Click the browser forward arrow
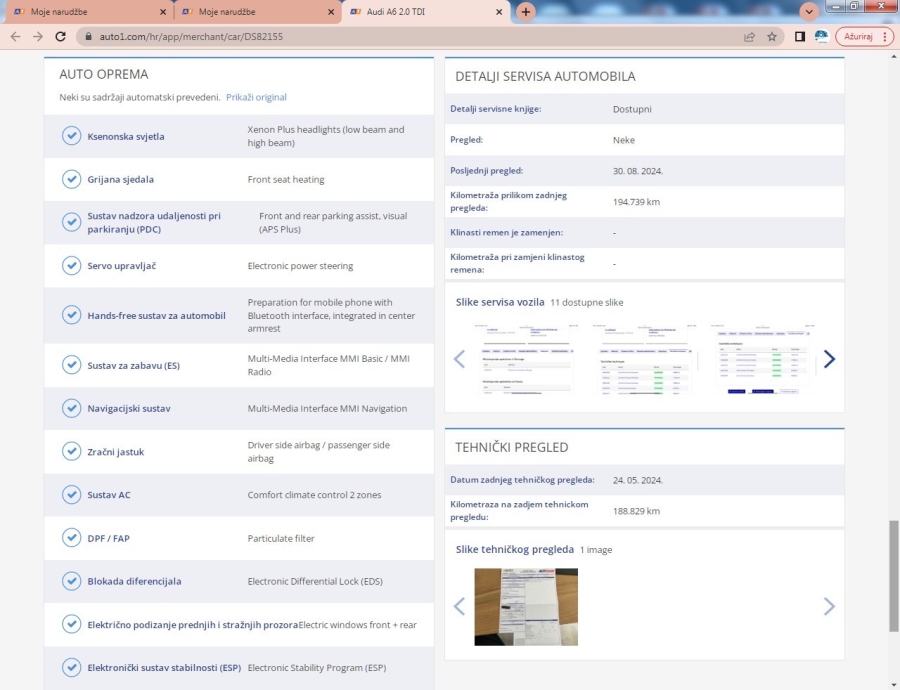 click(38, 36)
